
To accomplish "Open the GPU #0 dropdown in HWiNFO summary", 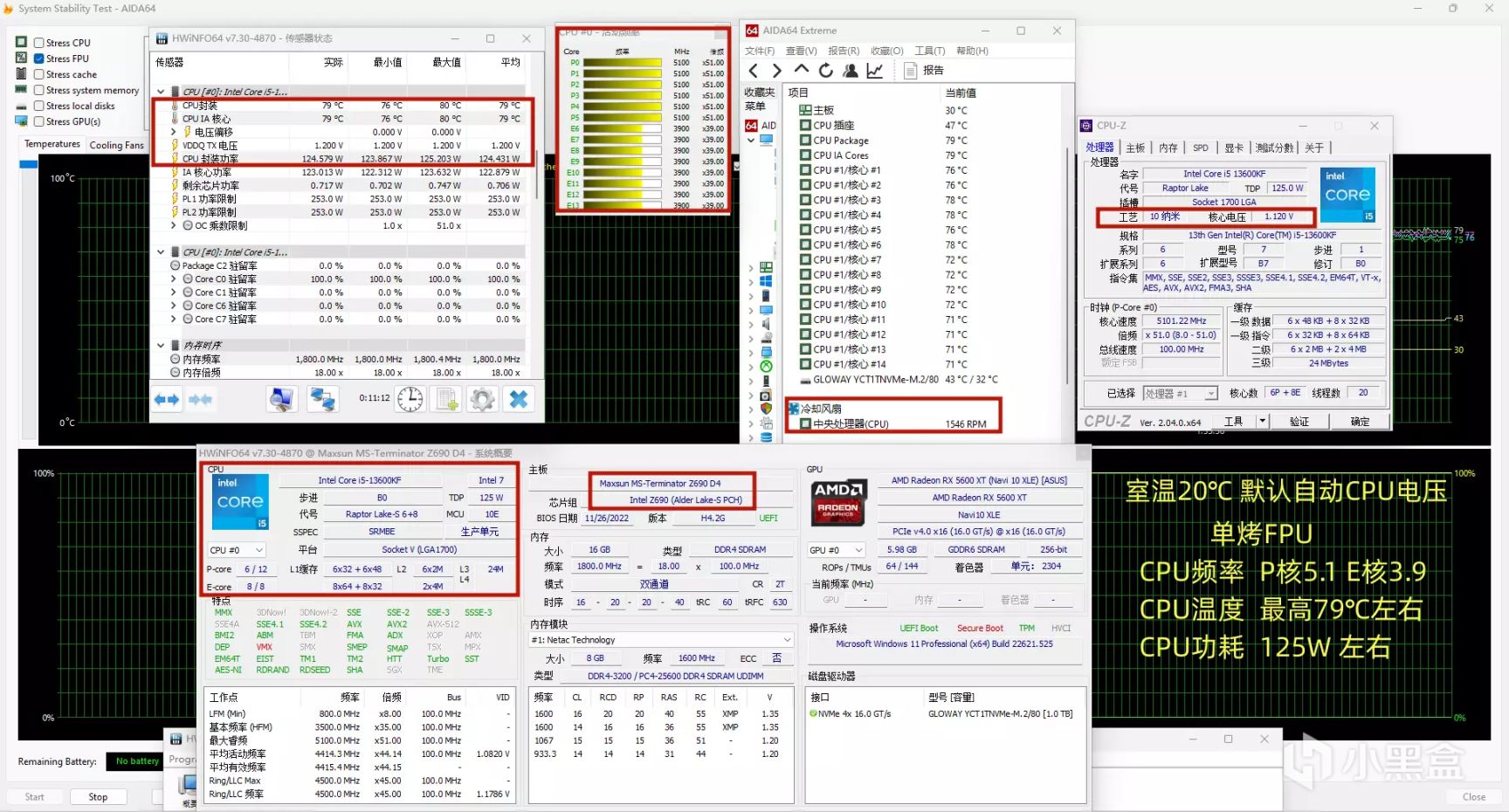I will [837, 550].
